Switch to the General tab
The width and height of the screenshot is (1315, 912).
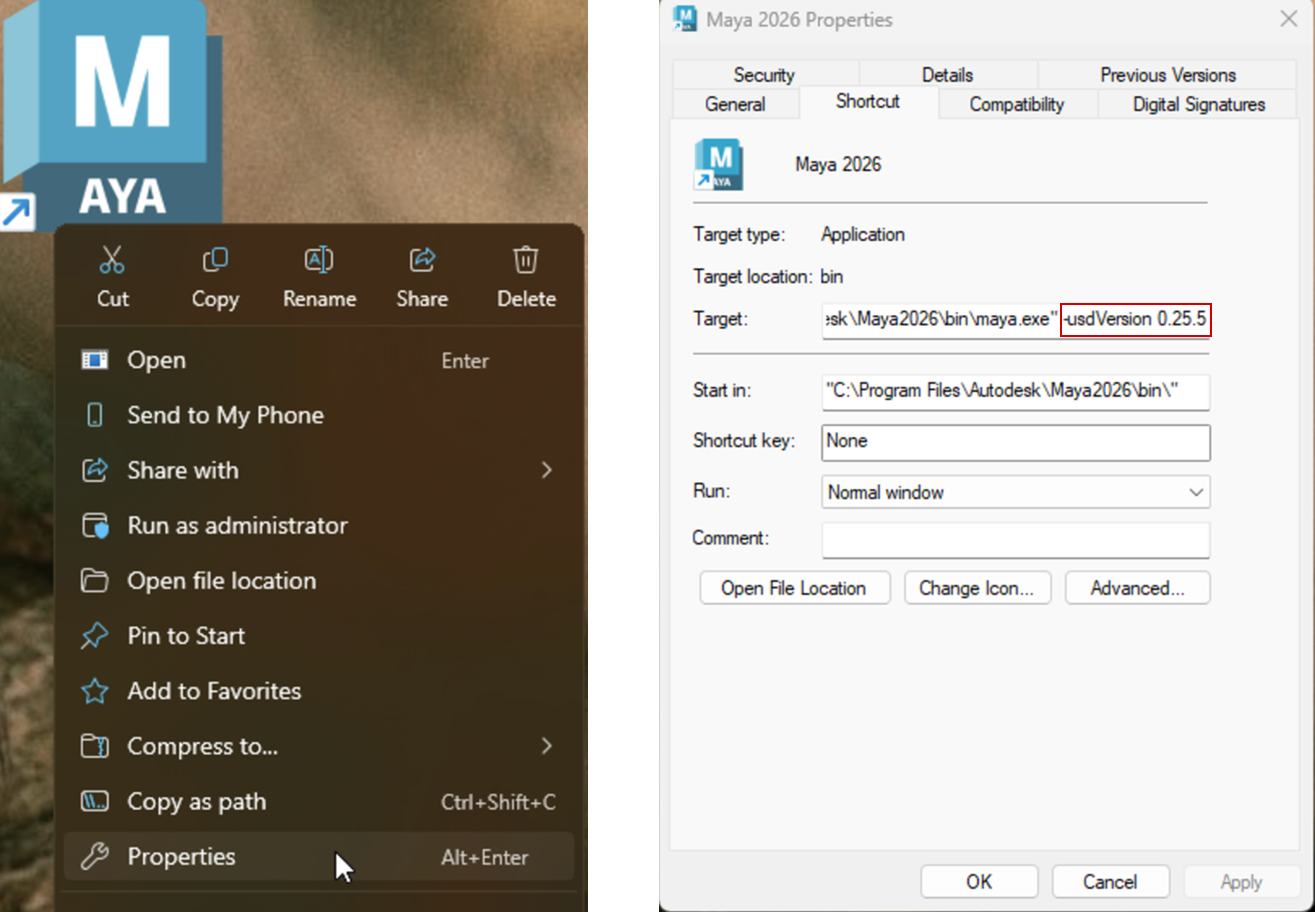coord(735,104)
